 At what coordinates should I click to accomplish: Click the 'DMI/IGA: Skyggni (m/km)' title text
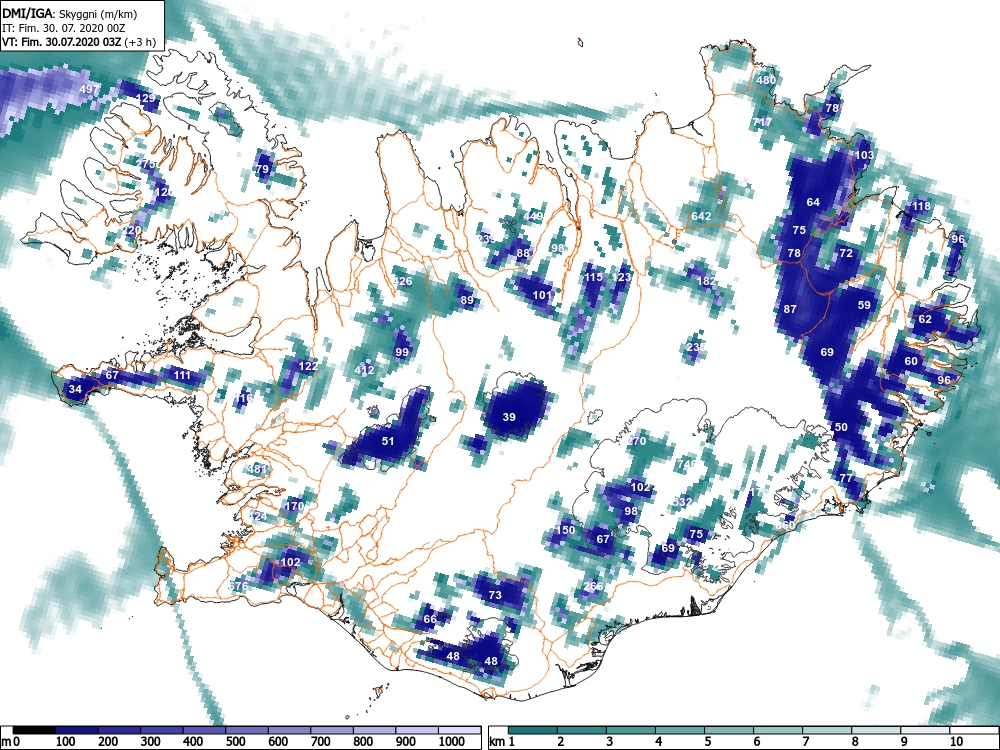tap(69, 13)
